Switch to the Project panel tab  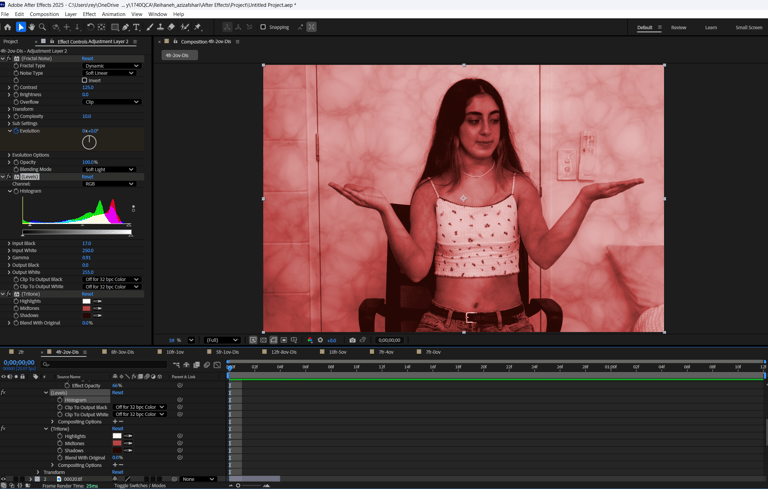point(11,42)
